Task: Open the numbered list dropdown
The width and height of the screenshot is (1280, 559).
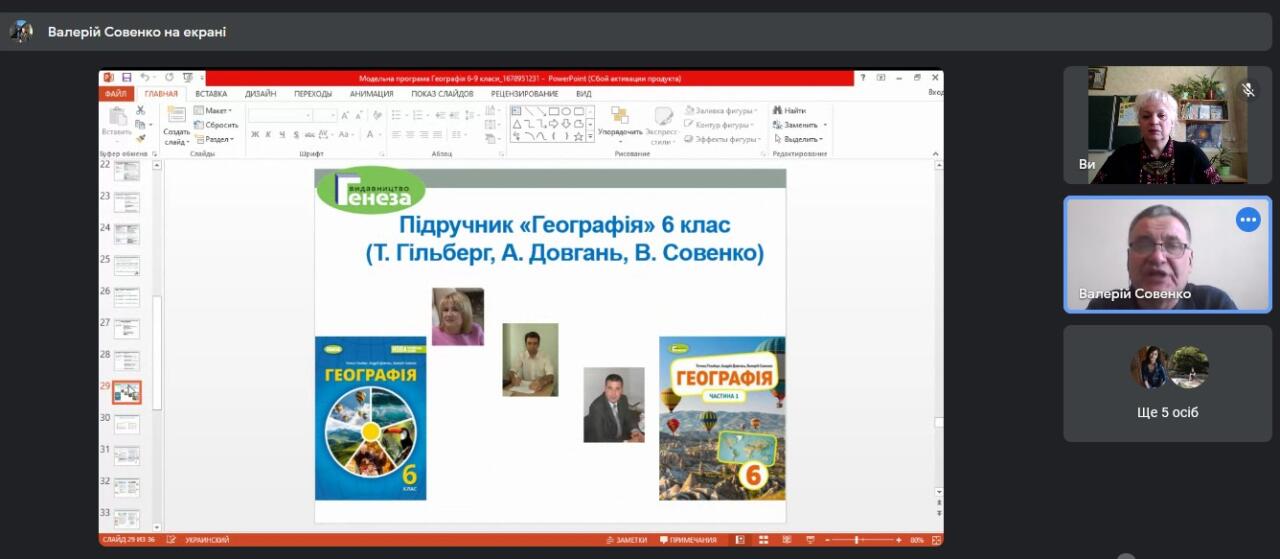Action: click(x=428, y=115)
